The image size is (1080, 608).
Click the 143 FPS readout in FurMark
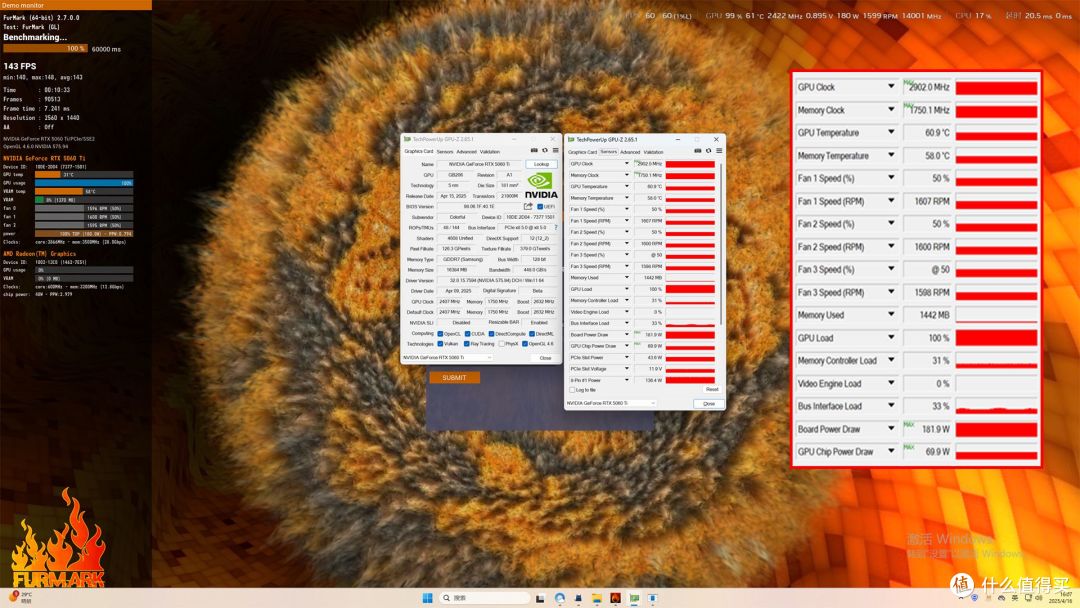tap(20, 66)
